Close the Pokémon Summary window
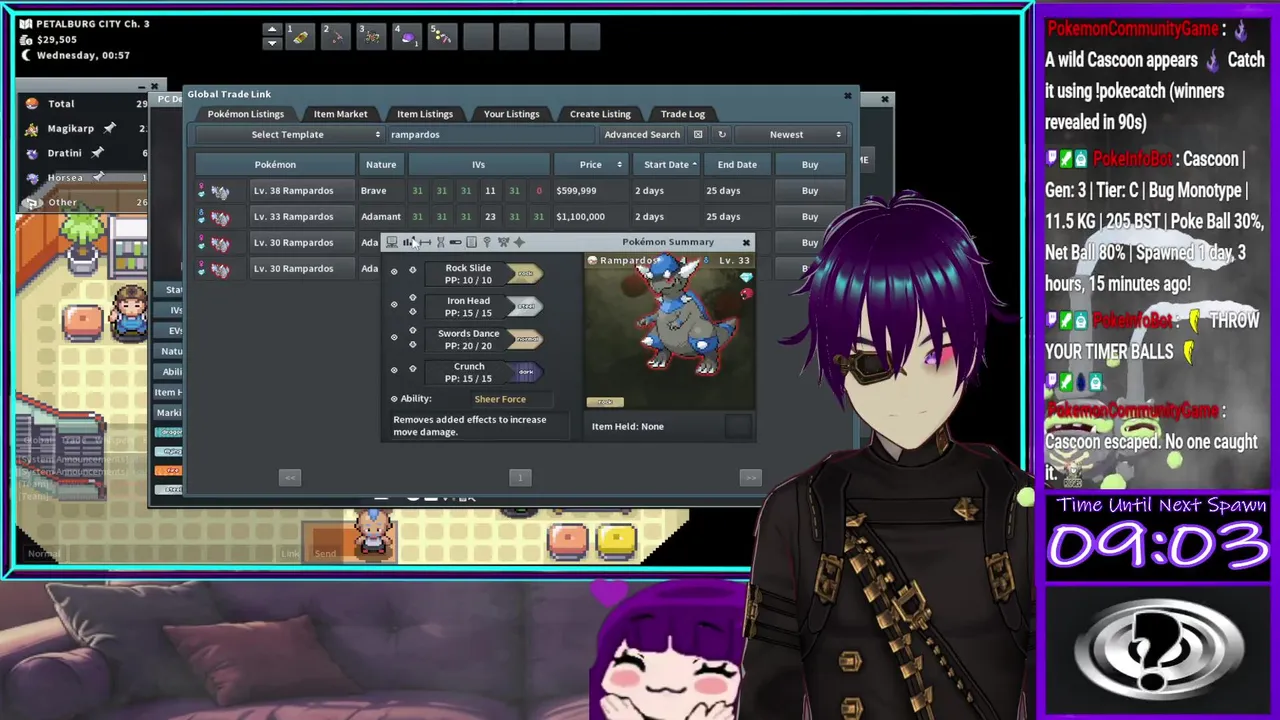The width and height of the screenshot is (1280, 720). (746, 242)
